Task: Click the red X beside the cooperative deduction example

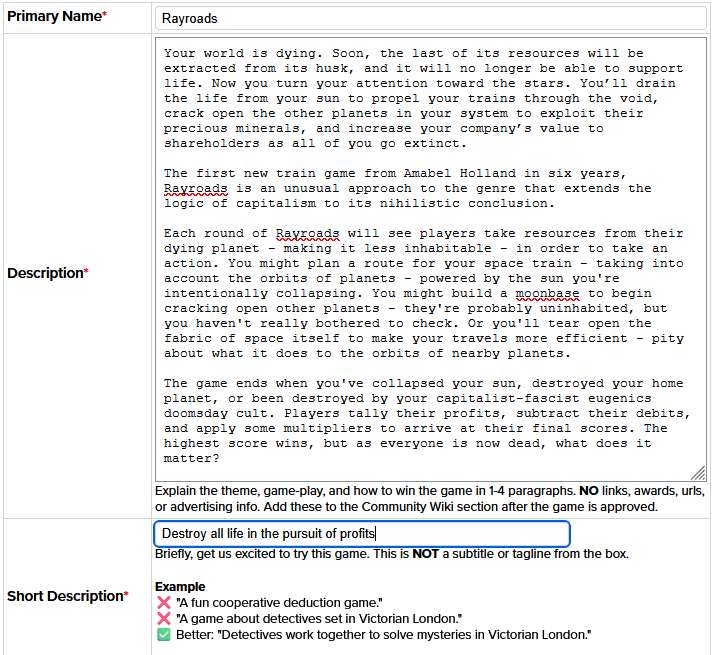Action: tap(164, 603)
